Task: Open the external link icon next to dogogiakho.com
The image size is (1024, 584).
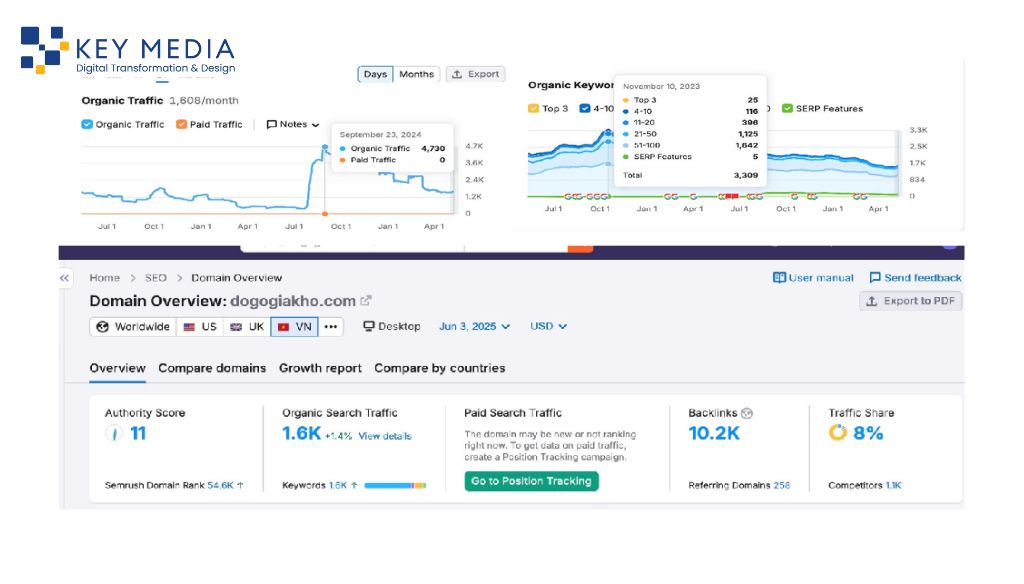Action: coord(366,300)
